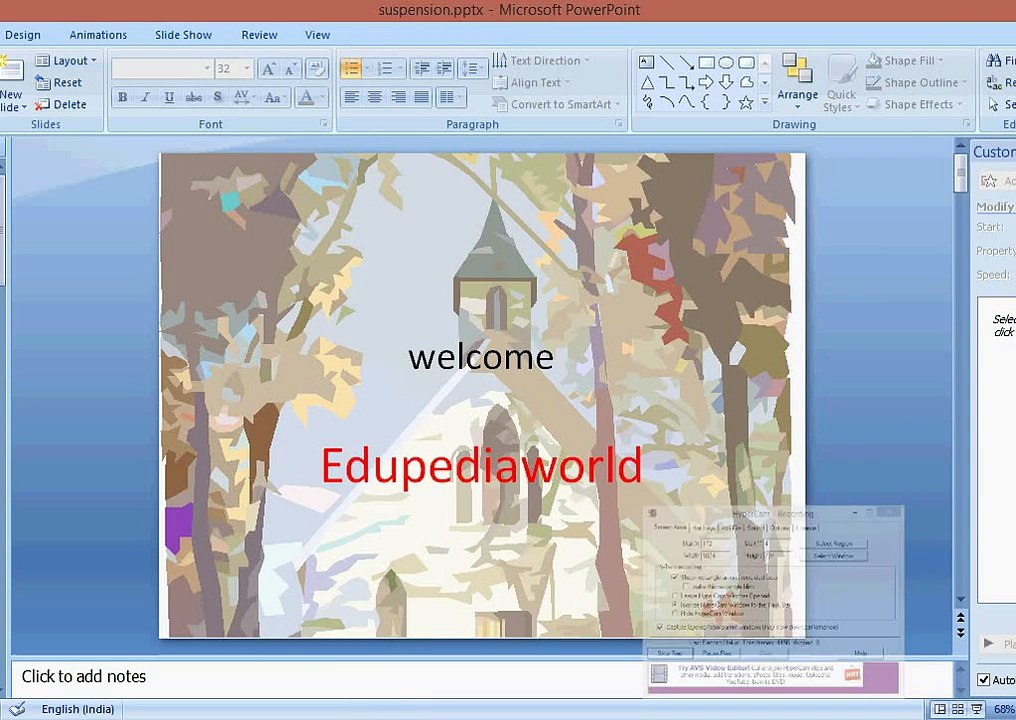Click Reset slide button
This screenshot has height=720, width=1016.
tap(59, 82)
